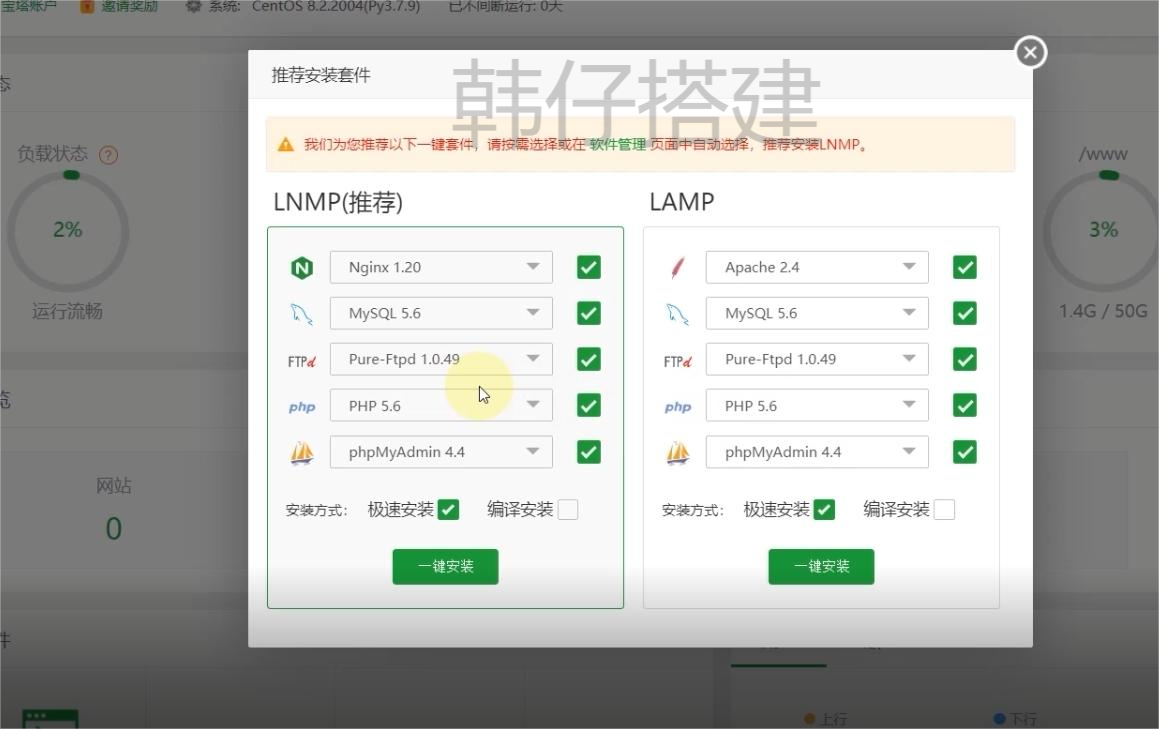The image size is (1159, 729).
Task: Click the warning triangle icon in notice
Action: (285, 144)
